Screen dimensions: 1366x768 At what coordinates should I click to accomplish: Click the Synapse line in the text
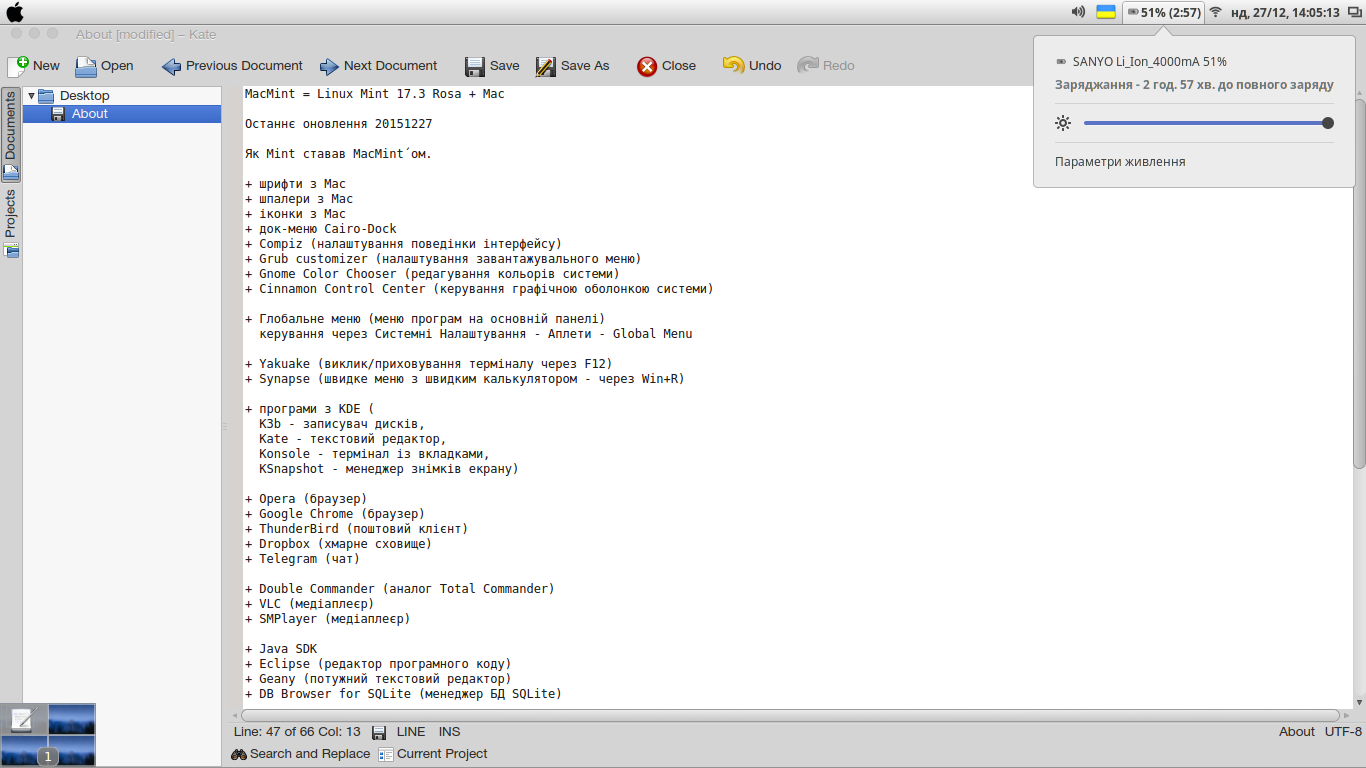click(x=465, y=379)
